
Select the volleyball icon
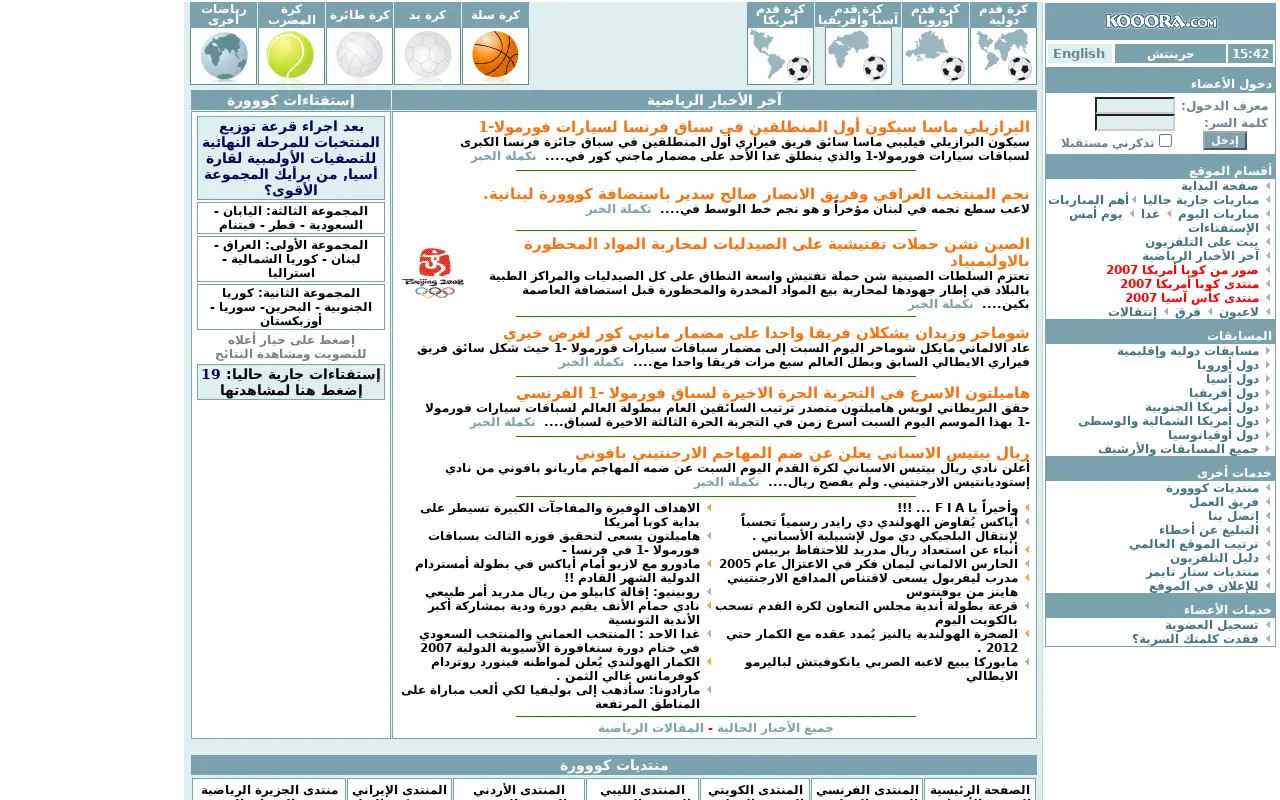(359, 56)
